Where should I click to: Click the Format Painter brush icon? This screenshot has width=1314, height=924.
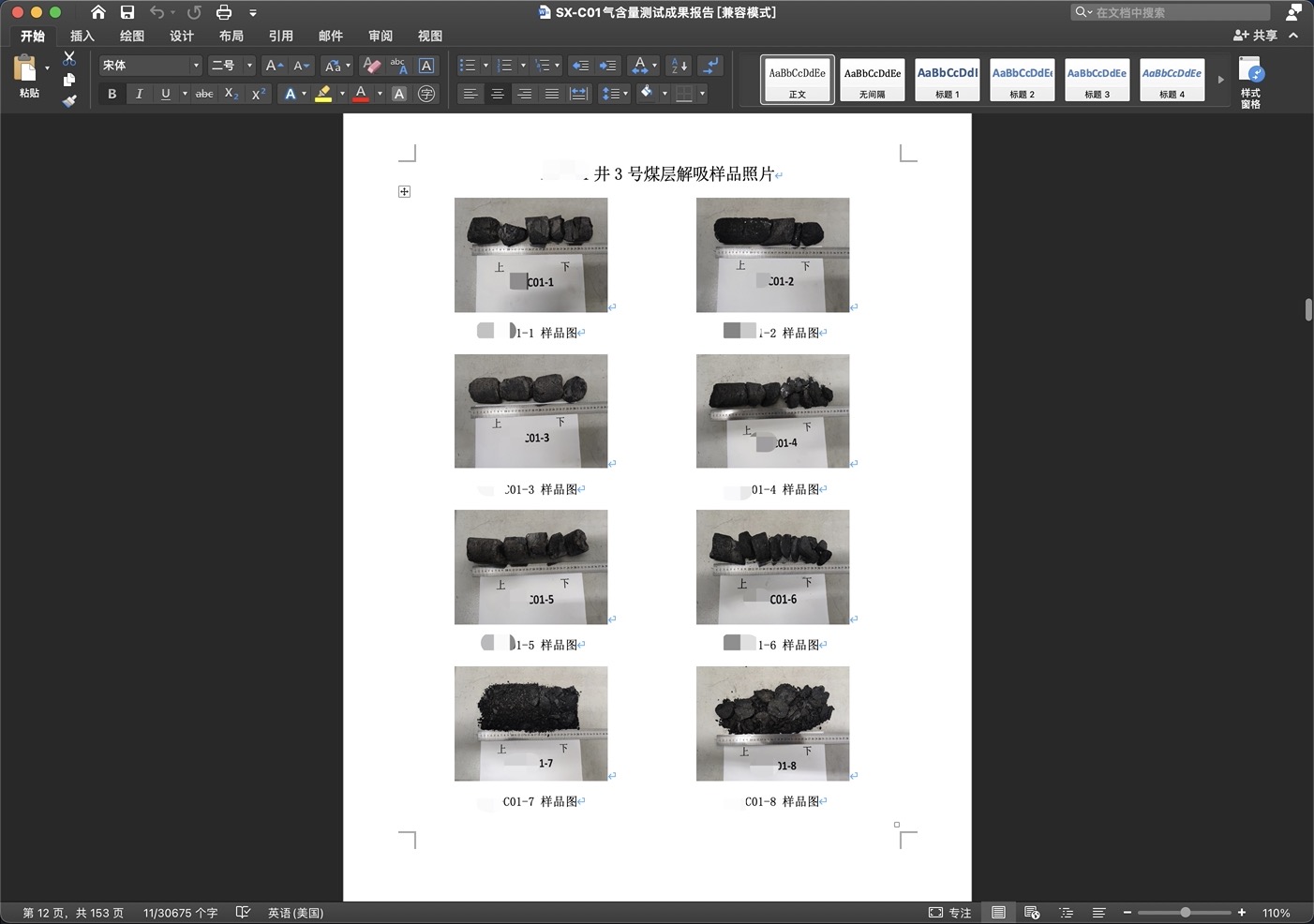tap(68, 101)
